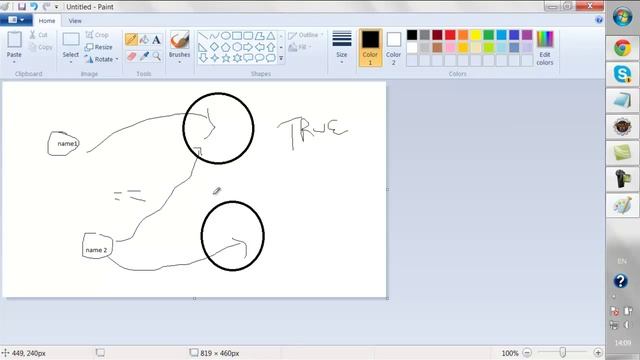Select the Color picker eyedropper tool
640x360 pixels.
point(144,56)
